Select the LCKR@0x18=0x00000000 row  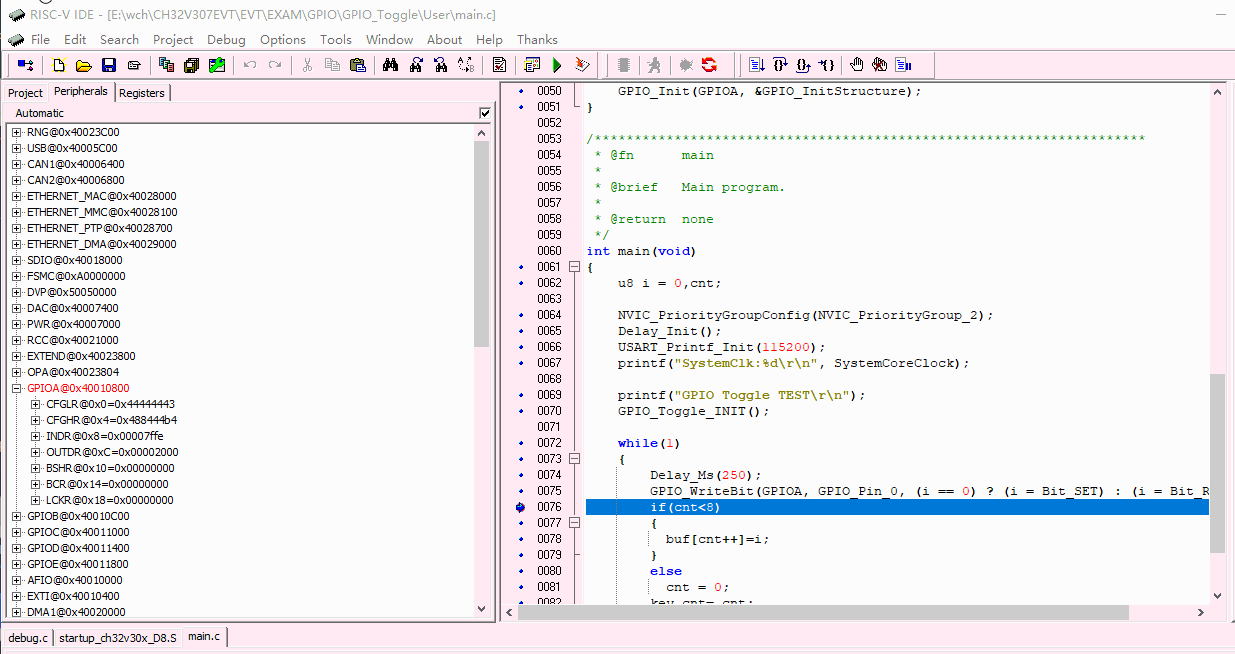point(110,500)
